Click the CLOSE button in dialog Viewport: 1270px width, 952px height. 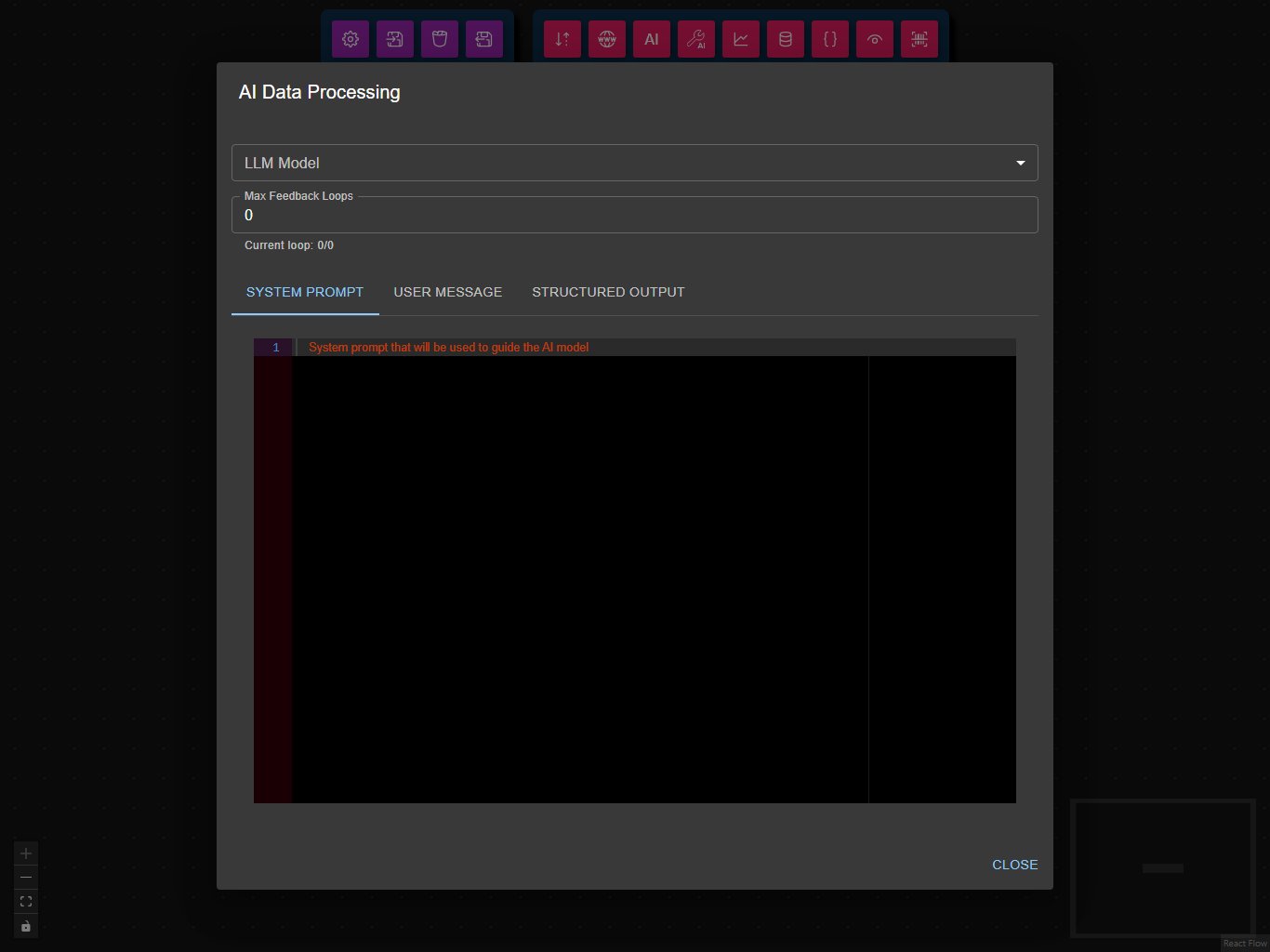click(1014, 865)
